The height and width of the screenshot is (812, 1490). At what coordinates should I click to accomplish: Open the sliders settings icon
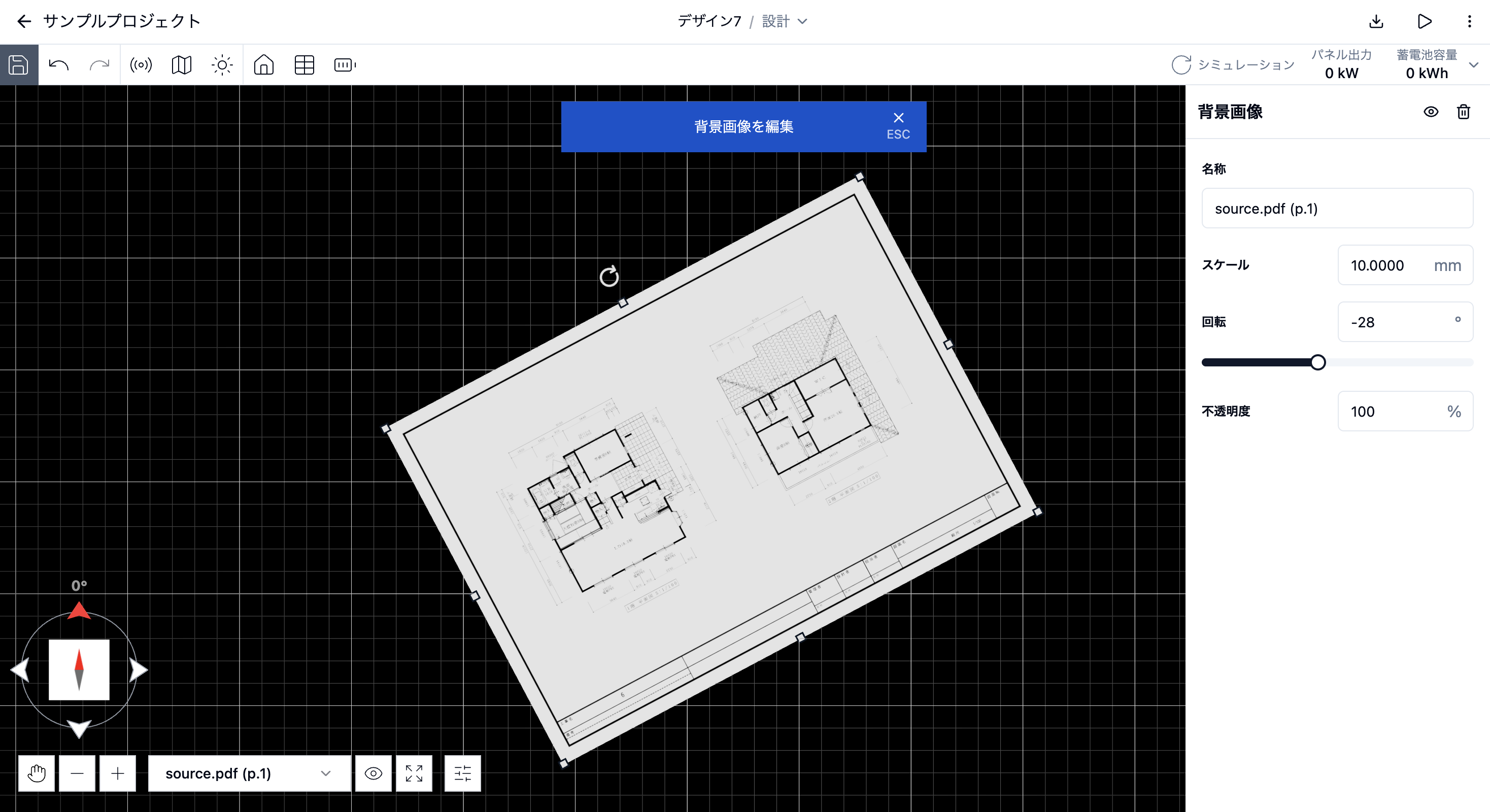(x=463, y=773)
